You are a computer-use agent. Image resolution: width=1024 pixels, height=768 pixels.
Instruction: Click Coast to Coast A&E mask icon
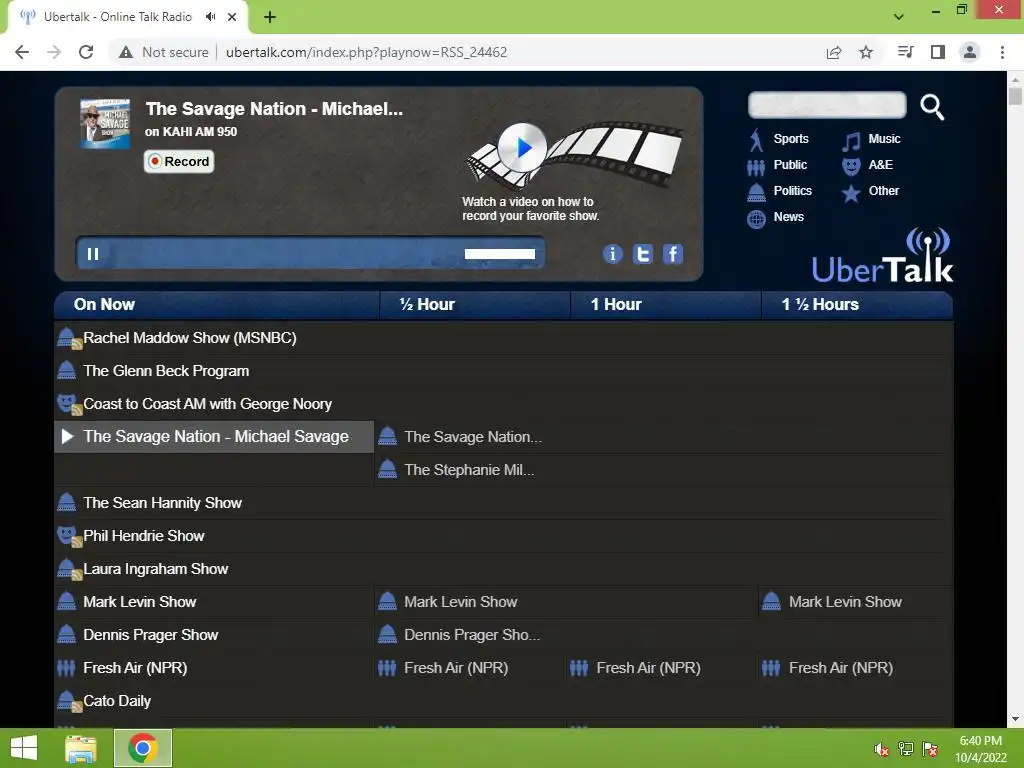click(x=69, y=404)
